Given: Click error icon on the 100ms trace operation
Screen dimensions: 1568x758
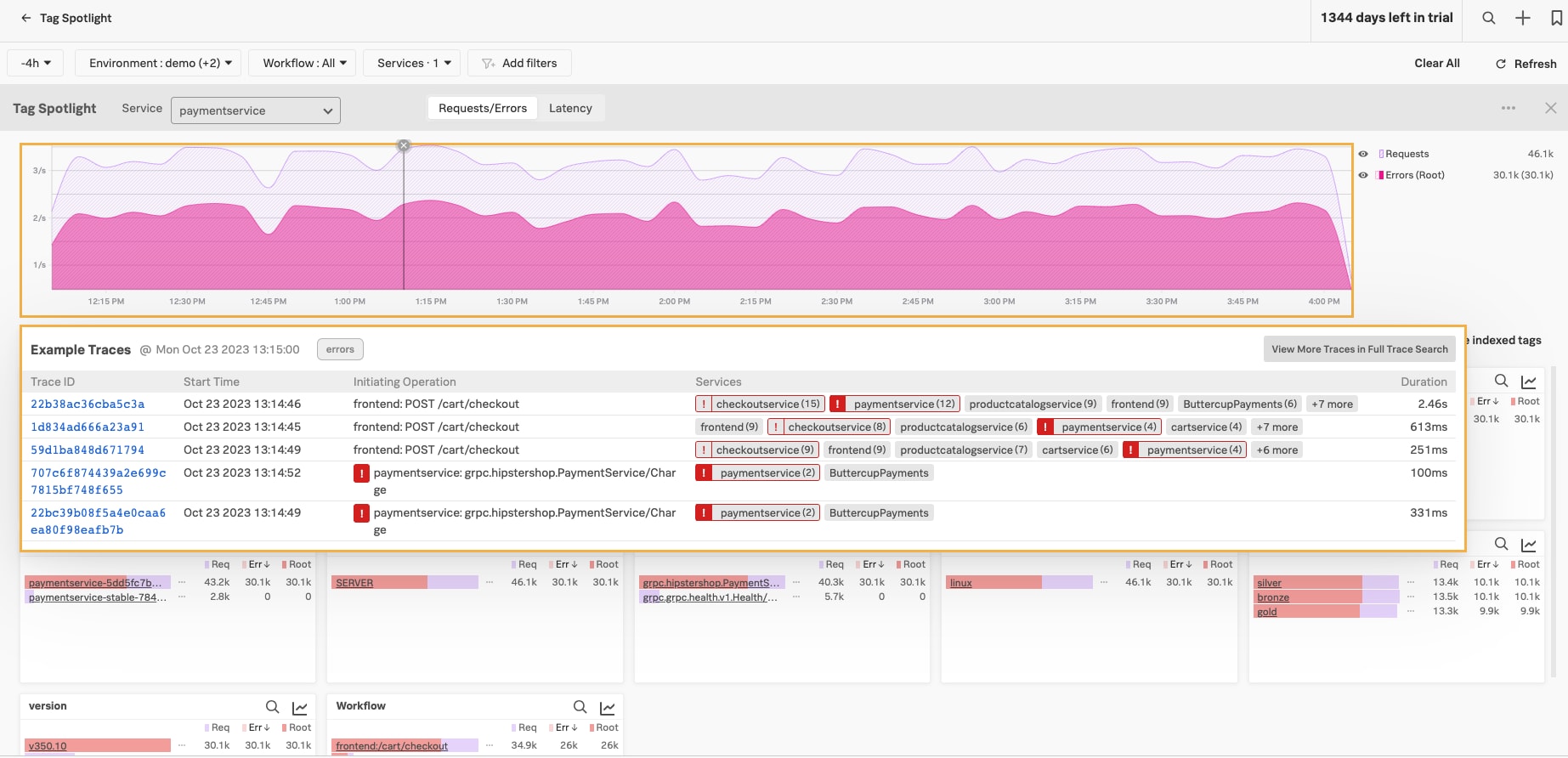Looking at the screenshot, I should [x=361, y=473].
